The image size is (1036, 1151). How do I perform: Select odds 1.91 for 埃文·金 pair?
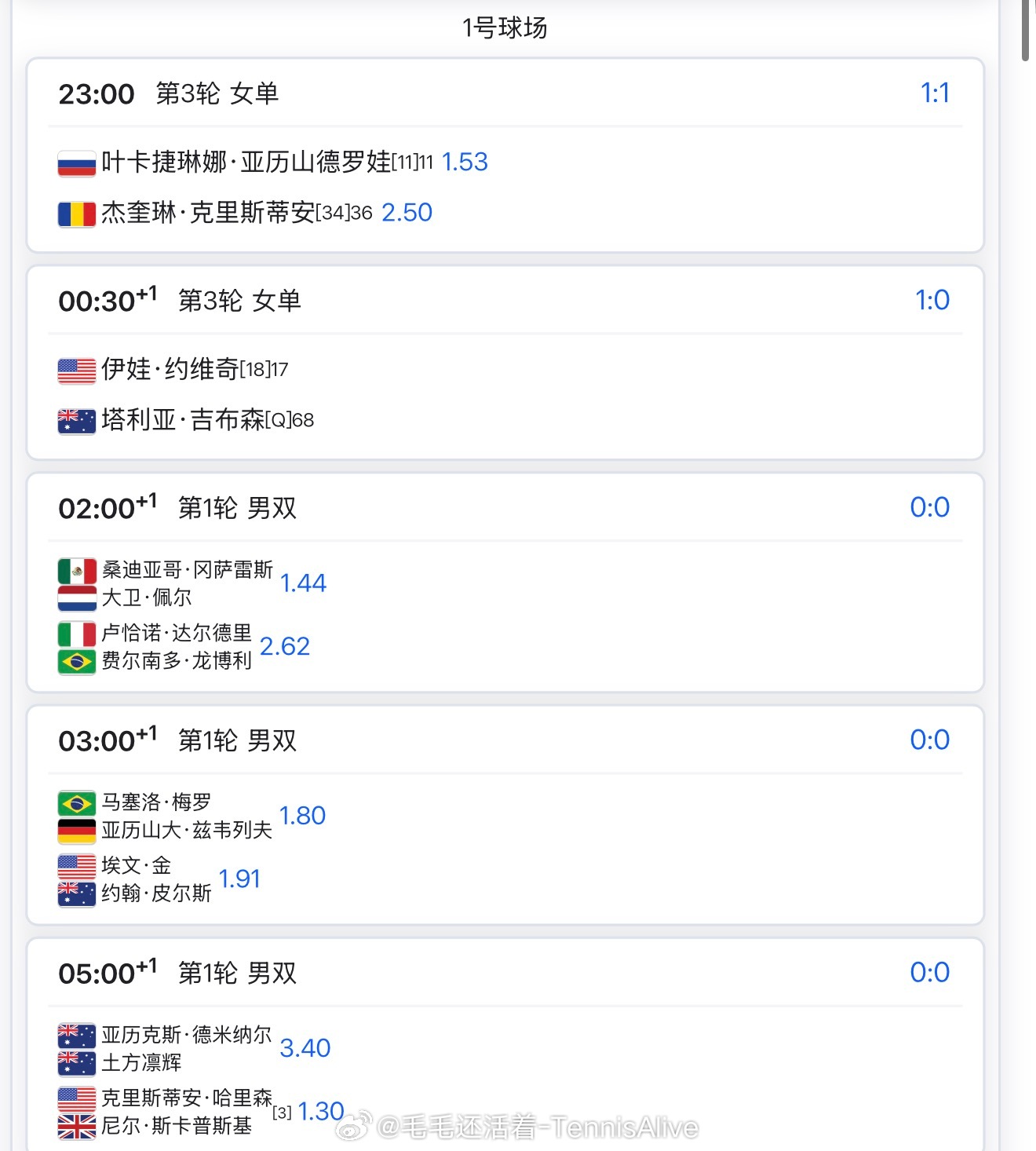tap(239, 879)
